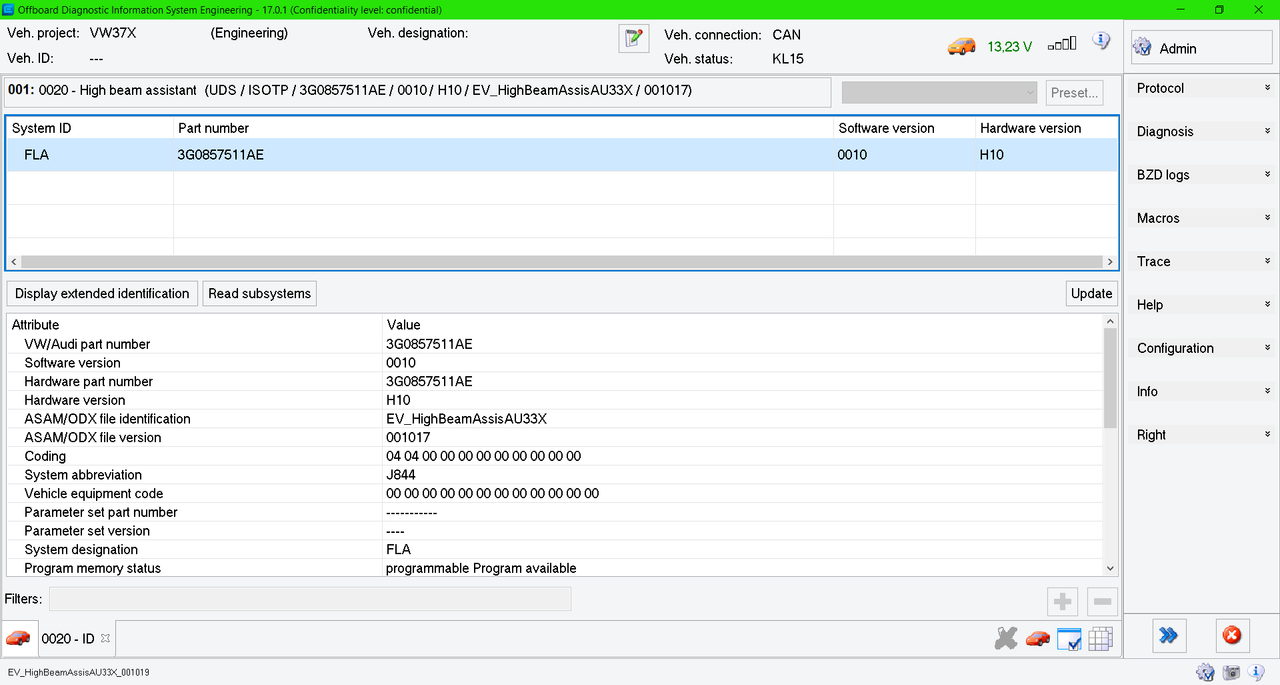The image size is (1280, 685).
Task: Click the system table horizontal scrollbar
Action: tap(562, 261)
